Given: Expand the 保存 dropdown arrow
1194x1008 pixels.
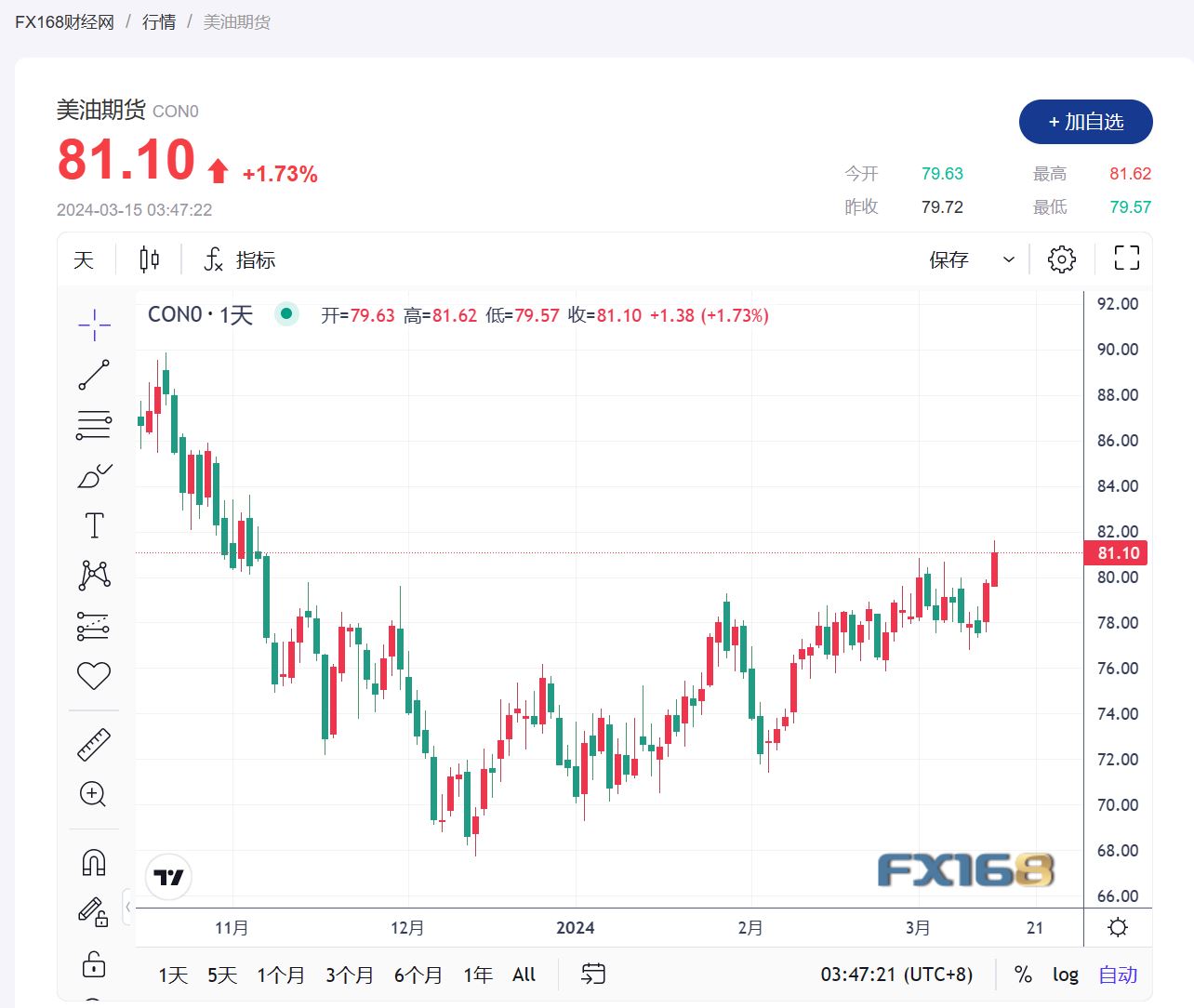Looking at the screenshot, I should point(1009,259).
